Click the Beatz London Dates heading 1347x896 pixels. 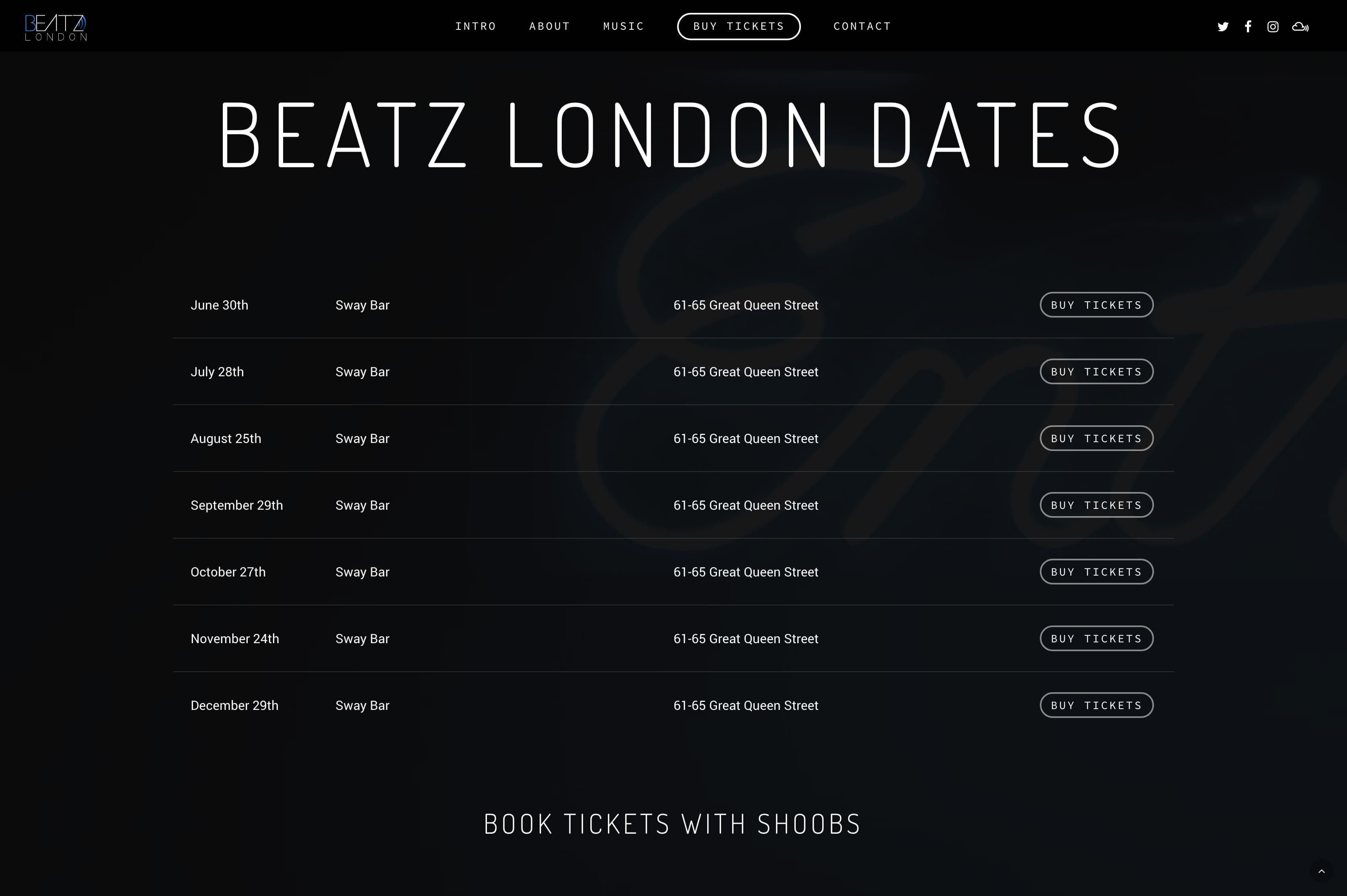coord(672,135)
